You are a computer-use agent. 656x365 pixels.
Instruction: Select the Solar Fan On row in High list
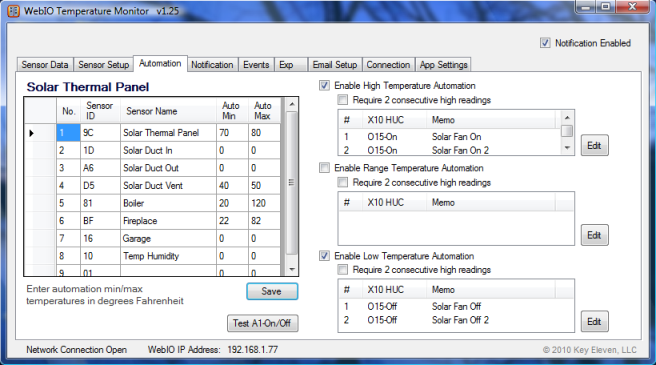pos(450,137)
